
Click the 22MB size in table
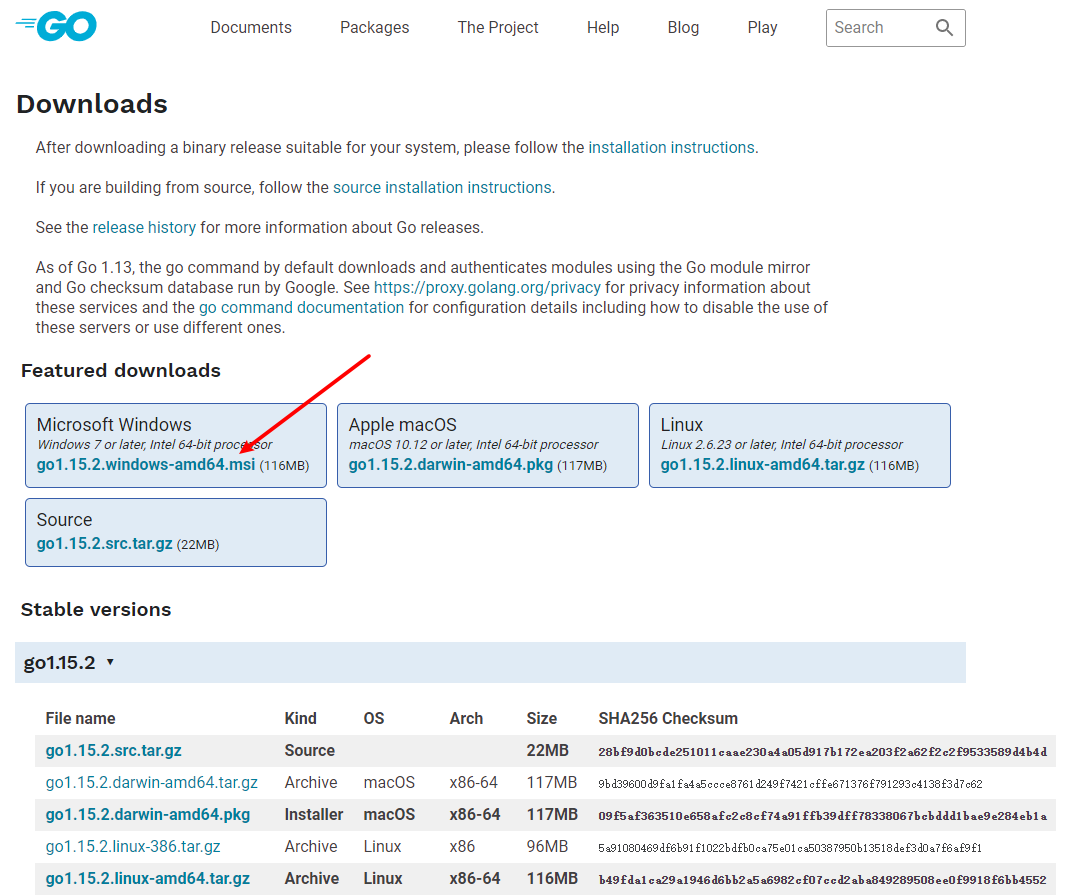tap(547, 751)
